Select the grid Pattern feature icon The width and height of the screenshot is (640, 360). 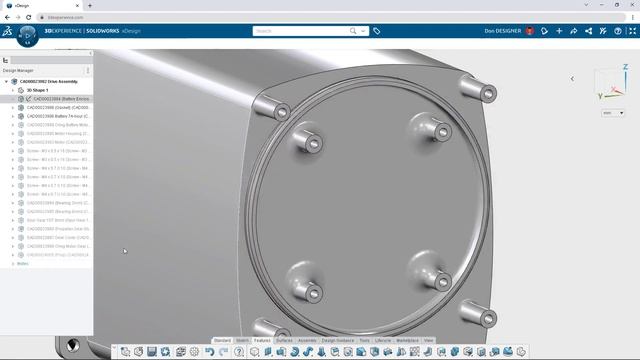click(x=414, y=351)
